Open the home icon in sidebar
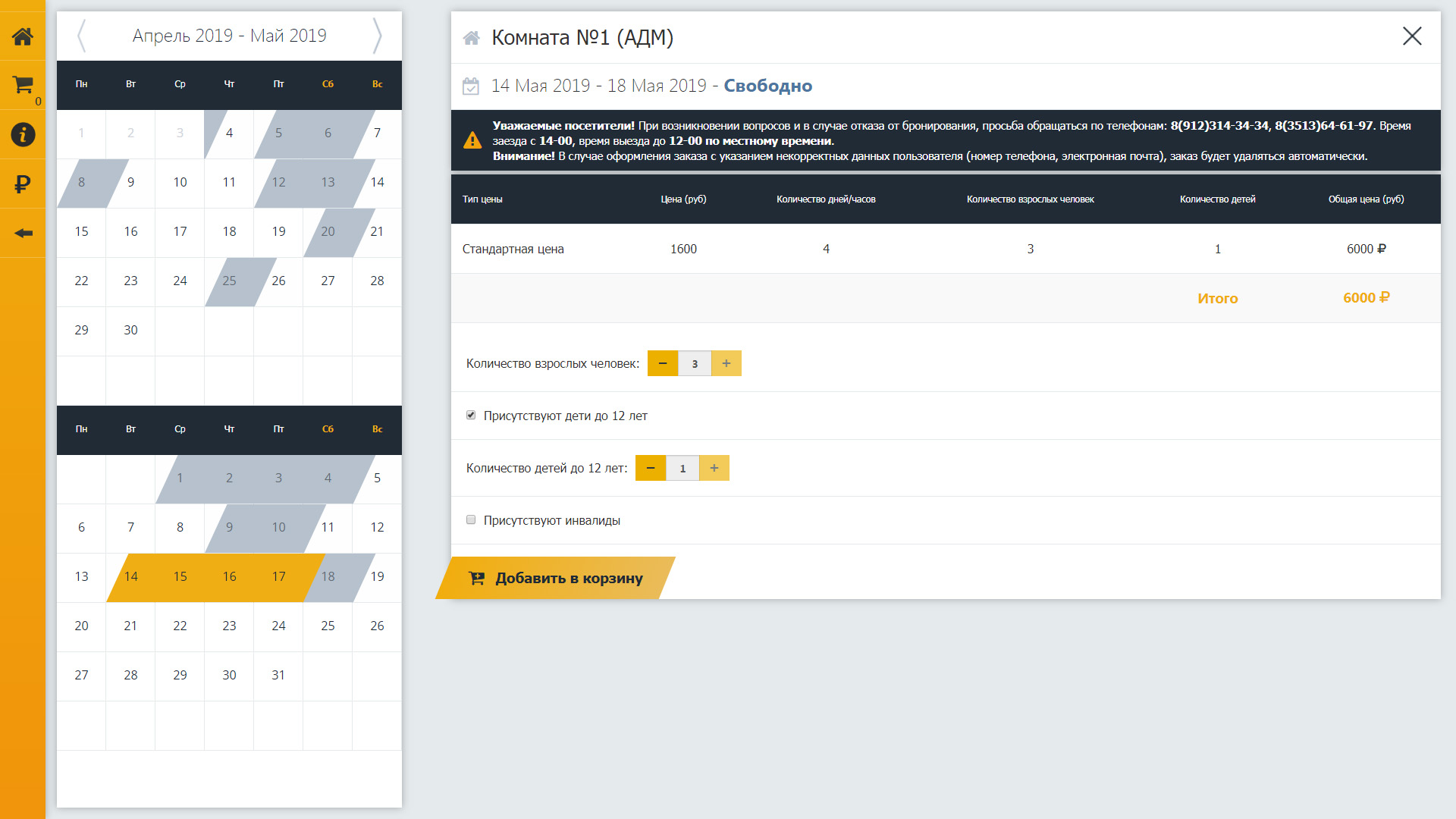 23,36
